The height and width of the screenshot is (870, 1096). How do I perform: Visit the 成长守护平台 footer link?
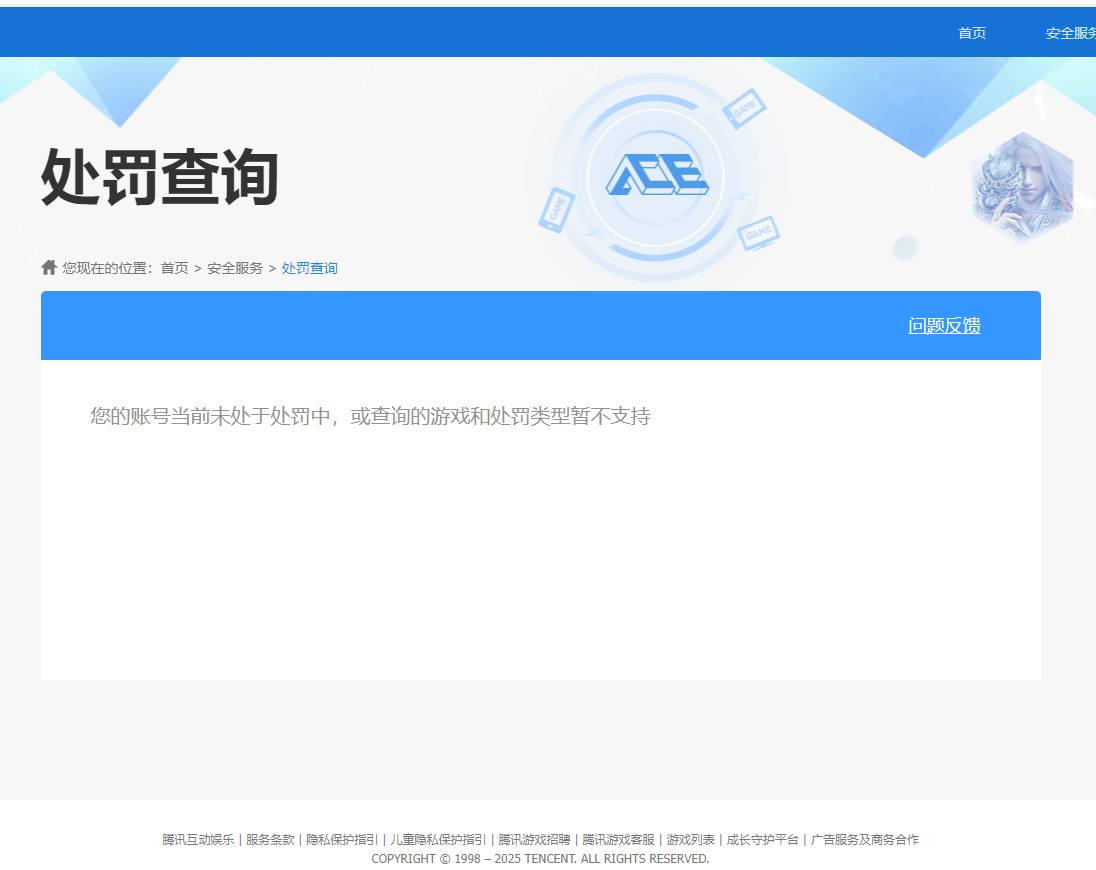click(x=763, y=840)
